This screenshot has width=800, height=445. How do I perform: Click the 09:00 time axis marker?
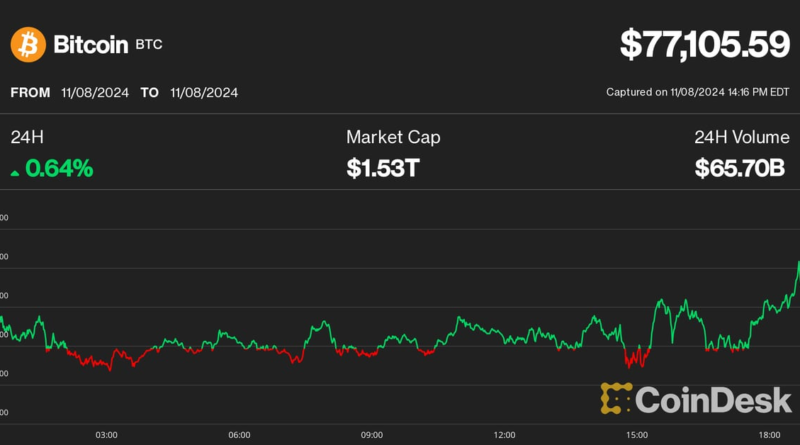pyautogui.click(x=372, y=435)
